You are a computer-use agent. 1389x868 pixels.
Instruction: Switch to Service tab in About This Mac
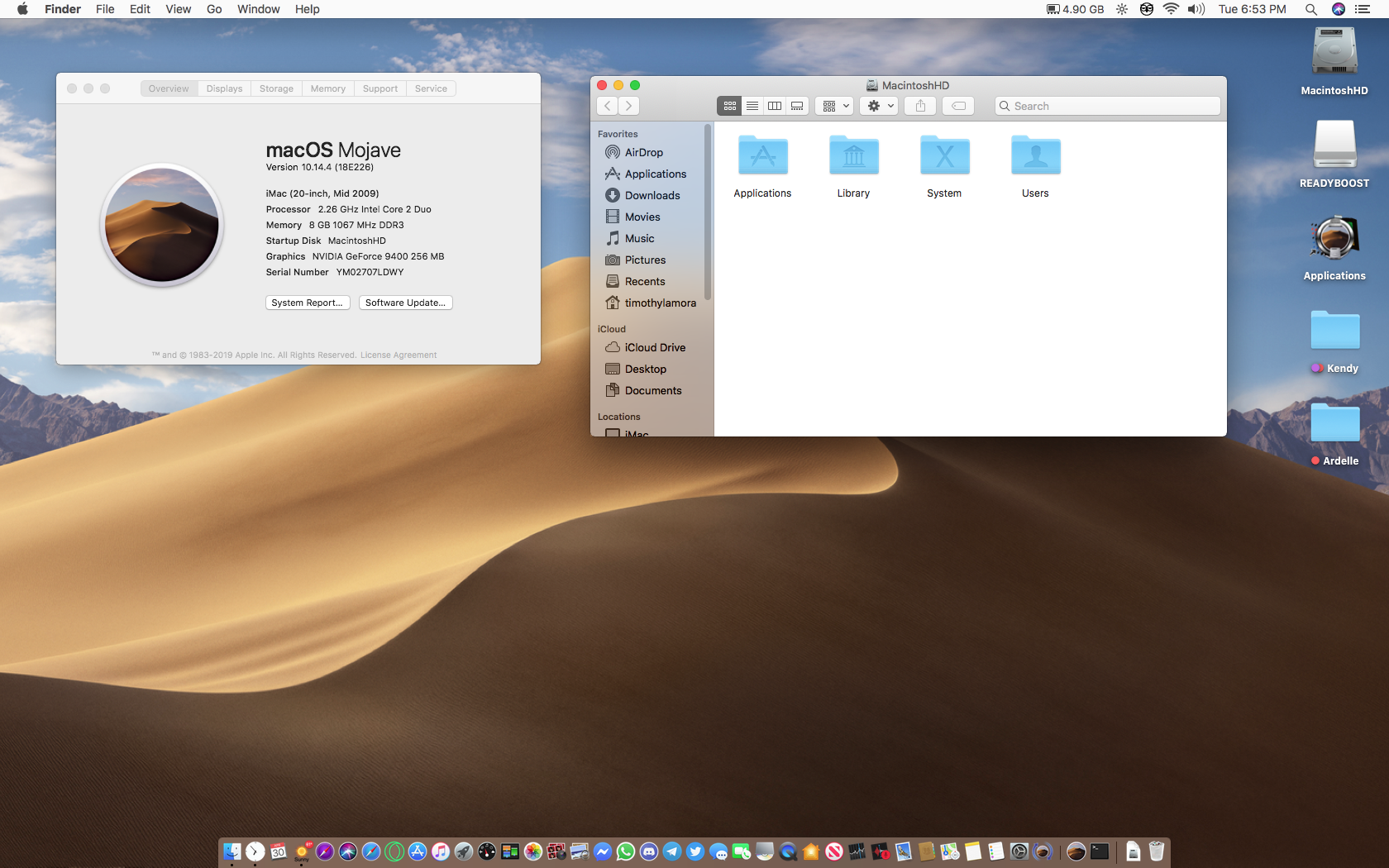[x=431, y=88]
